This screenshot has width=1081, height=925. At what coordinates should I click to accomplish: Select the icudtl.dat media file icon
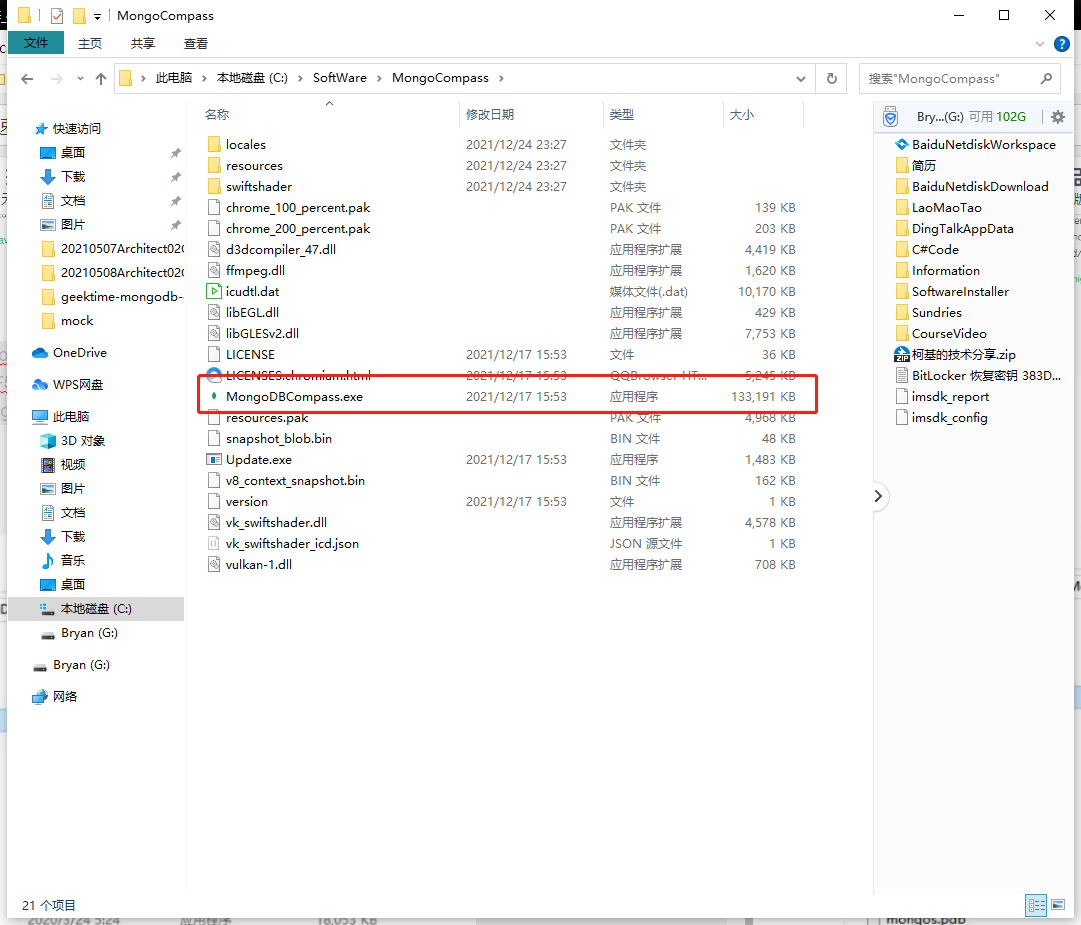214,292
